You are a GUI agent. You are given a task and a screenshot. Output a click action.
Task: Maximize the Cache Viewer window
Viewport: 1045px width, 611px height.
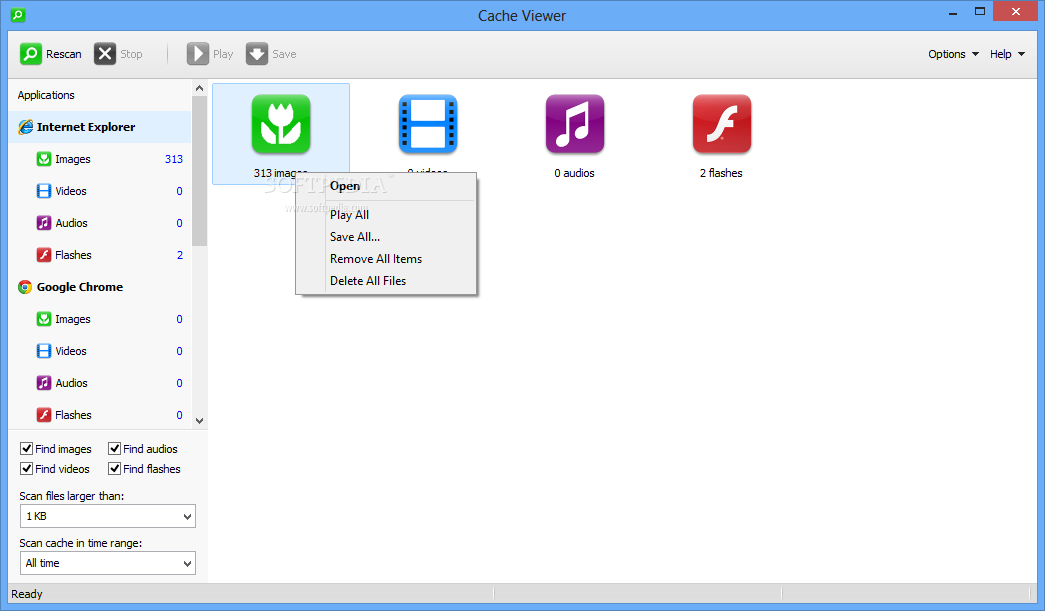[x=980, y=11]
